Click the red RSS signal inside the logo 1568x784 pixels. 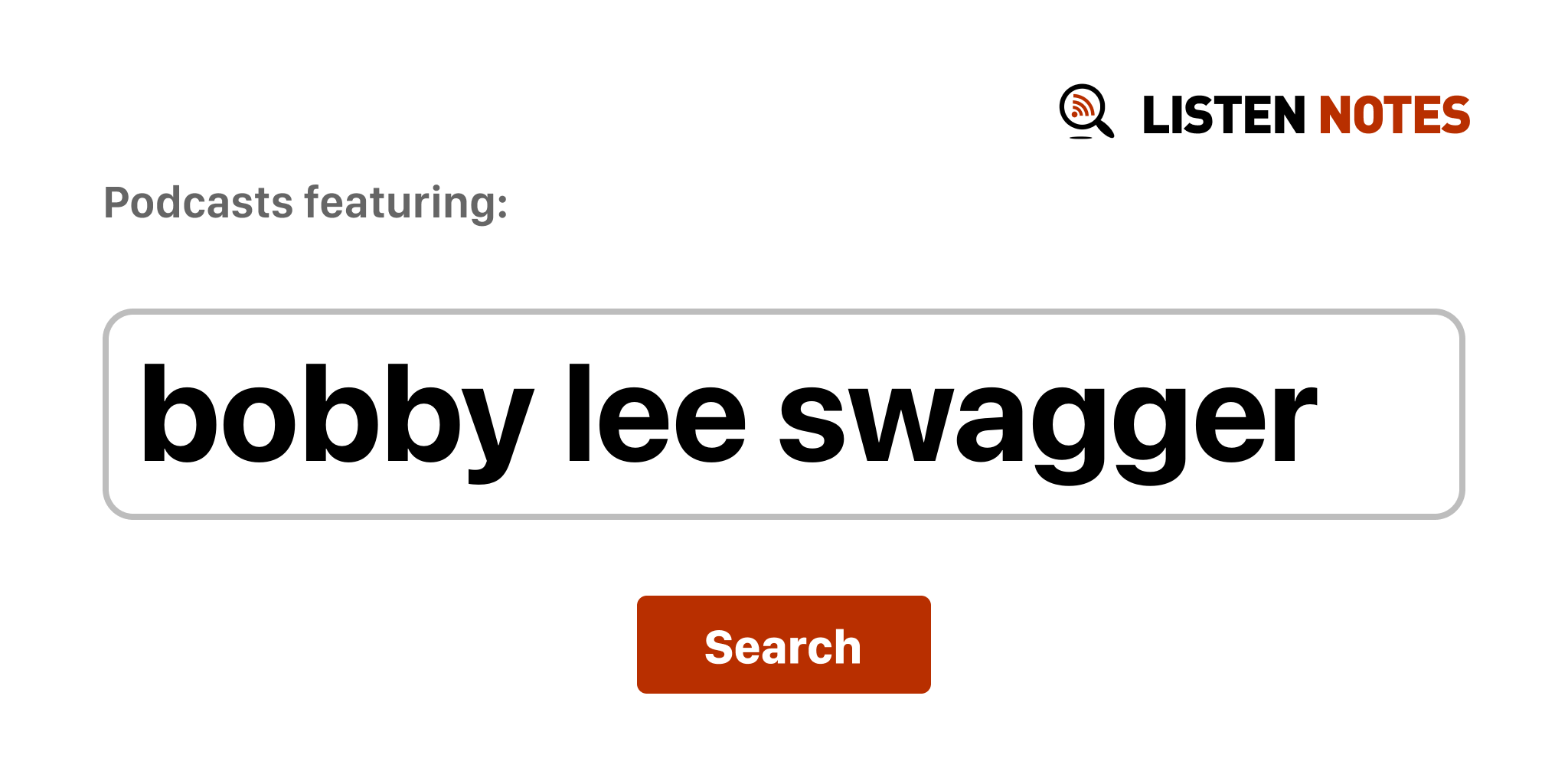pyautogui.click(x=1081, y=106)
